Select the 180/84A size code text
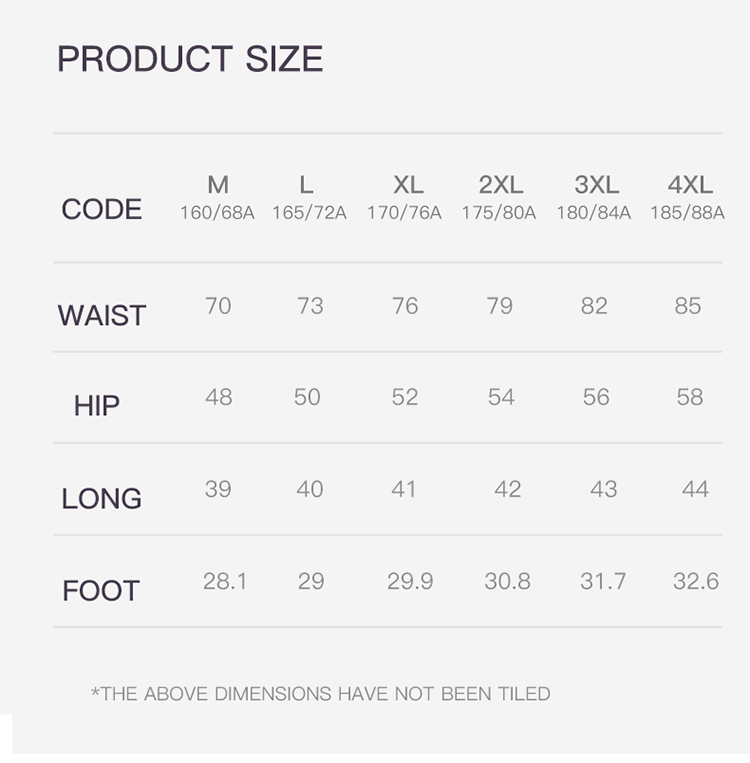The height and width of the screenshot is (763, 750). tap(594, 213)
